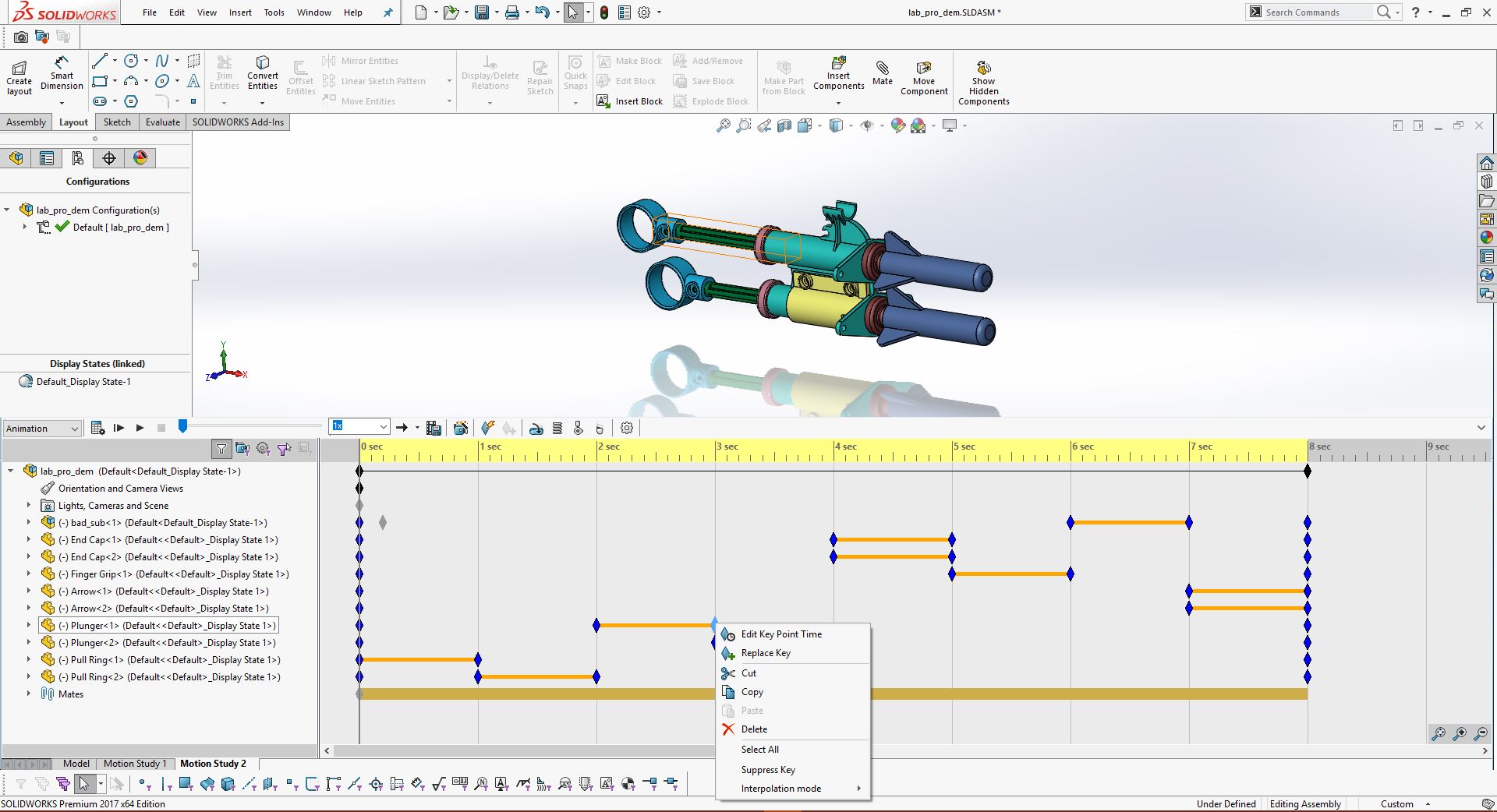The width and height of the screenshot is (1497, 812).
Task: Slide the animation playback time slider
Action: click(x=182, y=426)
